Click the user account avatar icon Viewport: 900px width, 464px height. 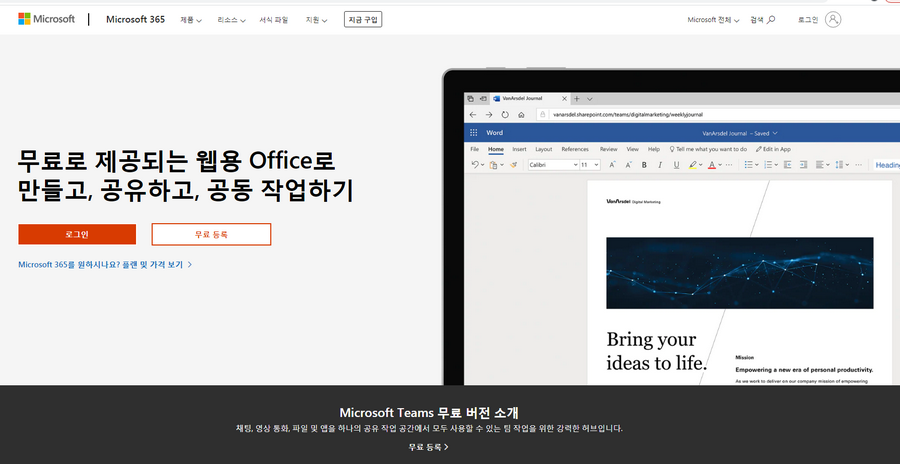click(833, 20)
